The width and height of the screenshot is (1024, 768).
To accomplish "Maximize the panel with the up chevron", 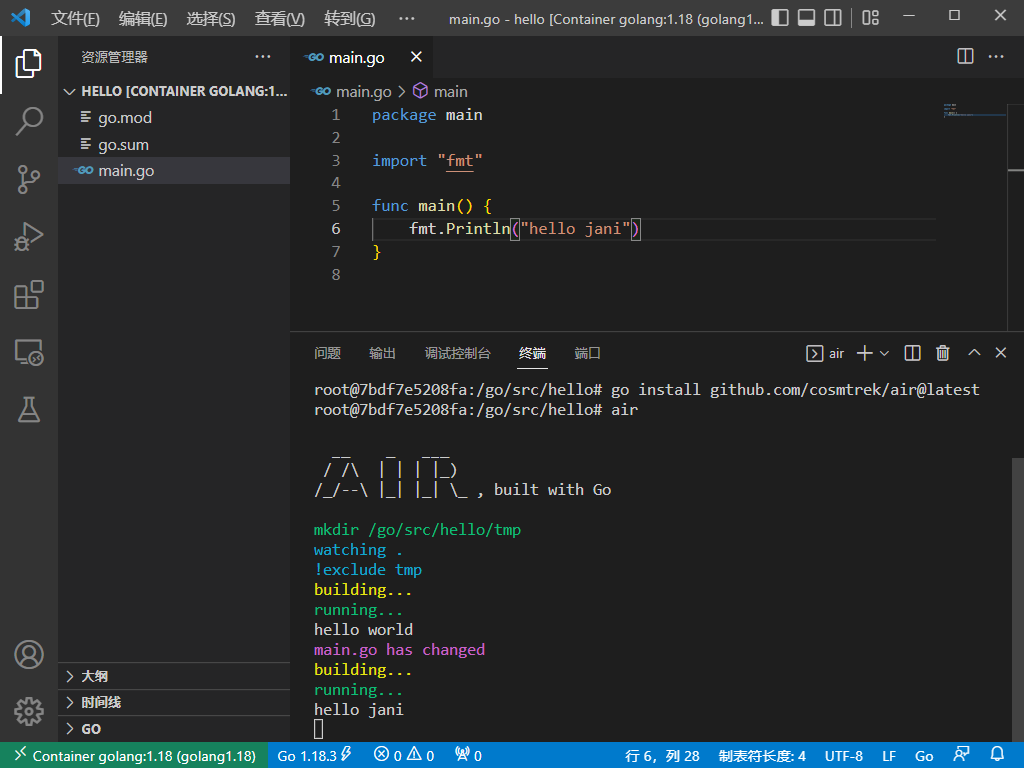I will (974, 353).
